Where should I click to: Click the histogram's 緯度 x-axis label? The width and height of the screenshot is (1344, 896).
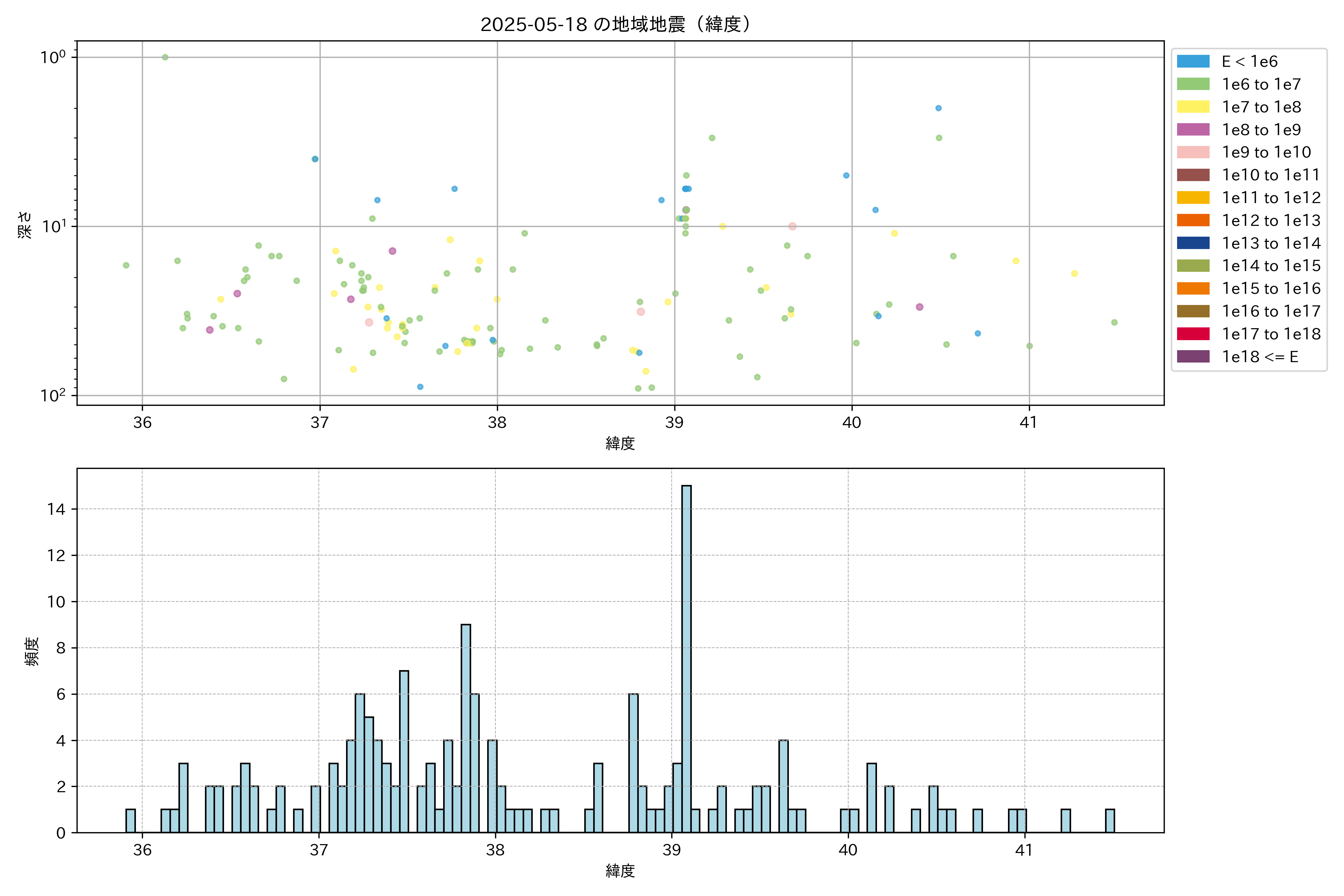620,871
